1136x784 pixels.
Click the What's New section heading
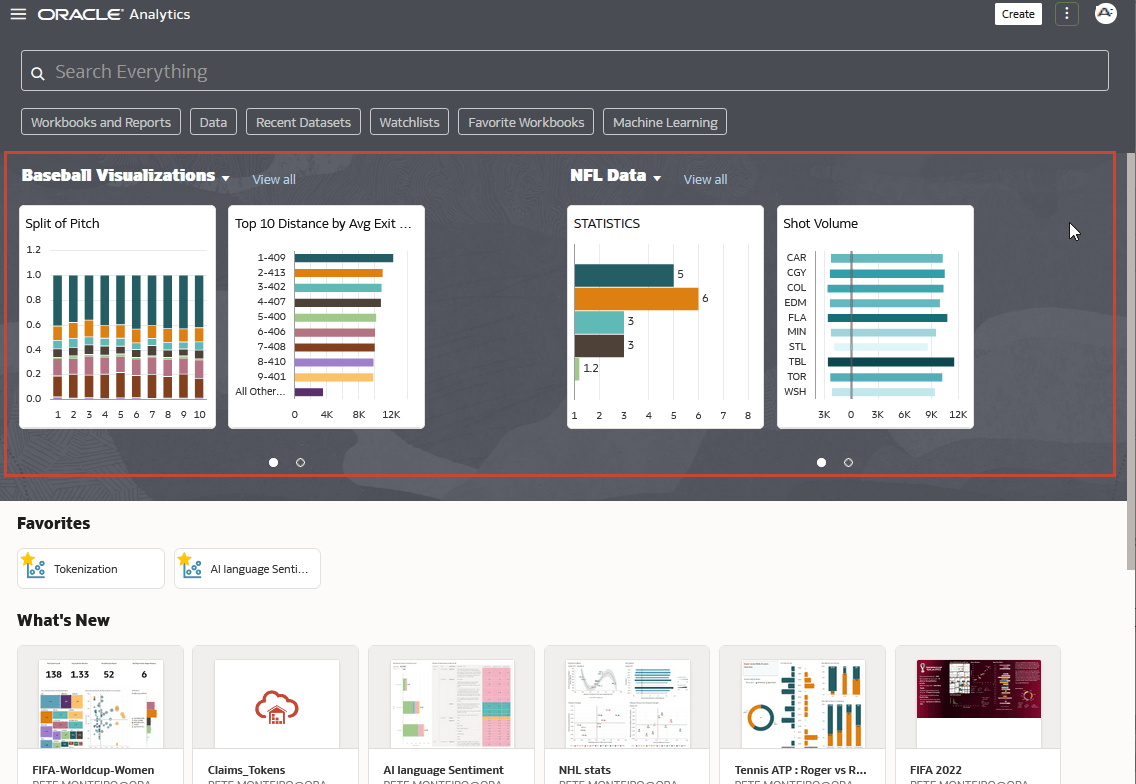click(63, 620)
